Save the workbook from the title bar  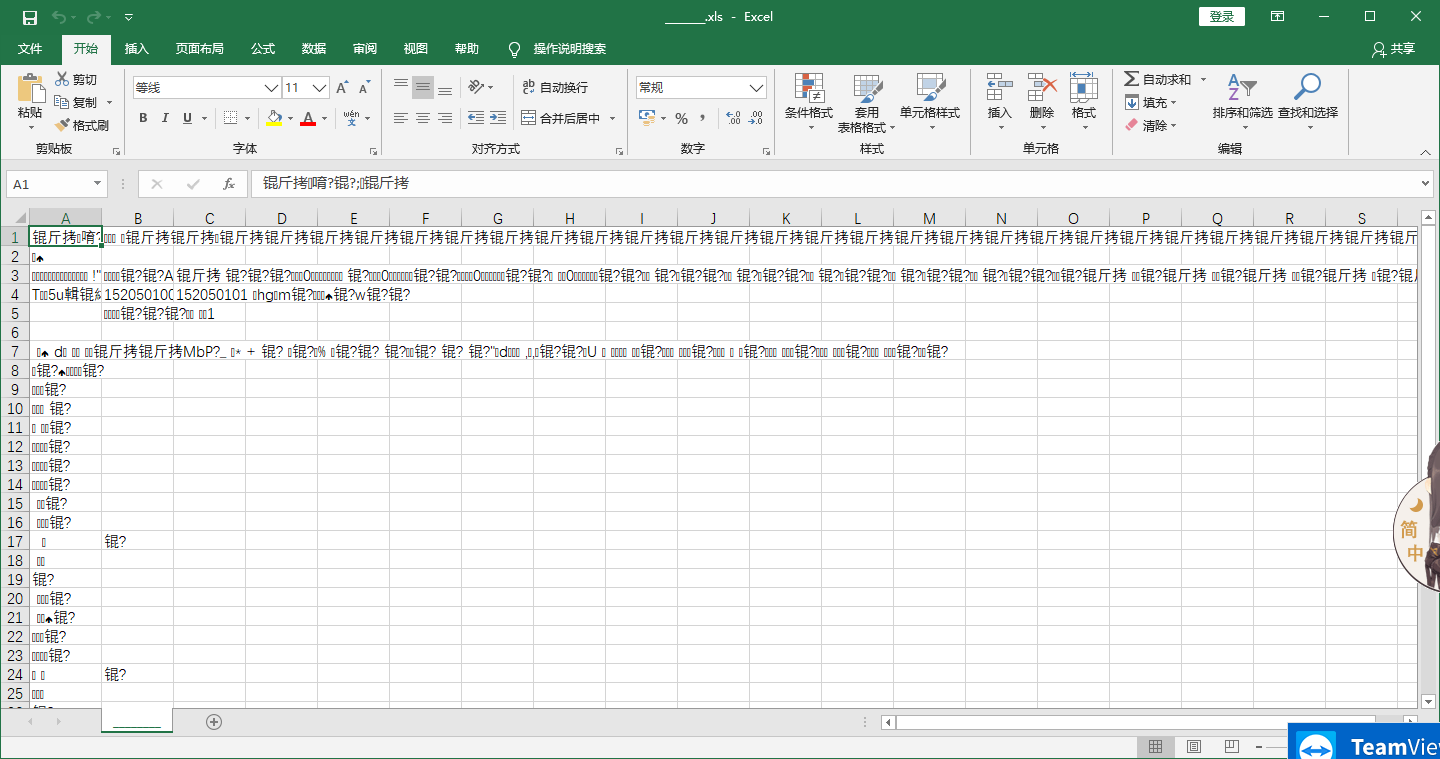[x=29, y=17]
